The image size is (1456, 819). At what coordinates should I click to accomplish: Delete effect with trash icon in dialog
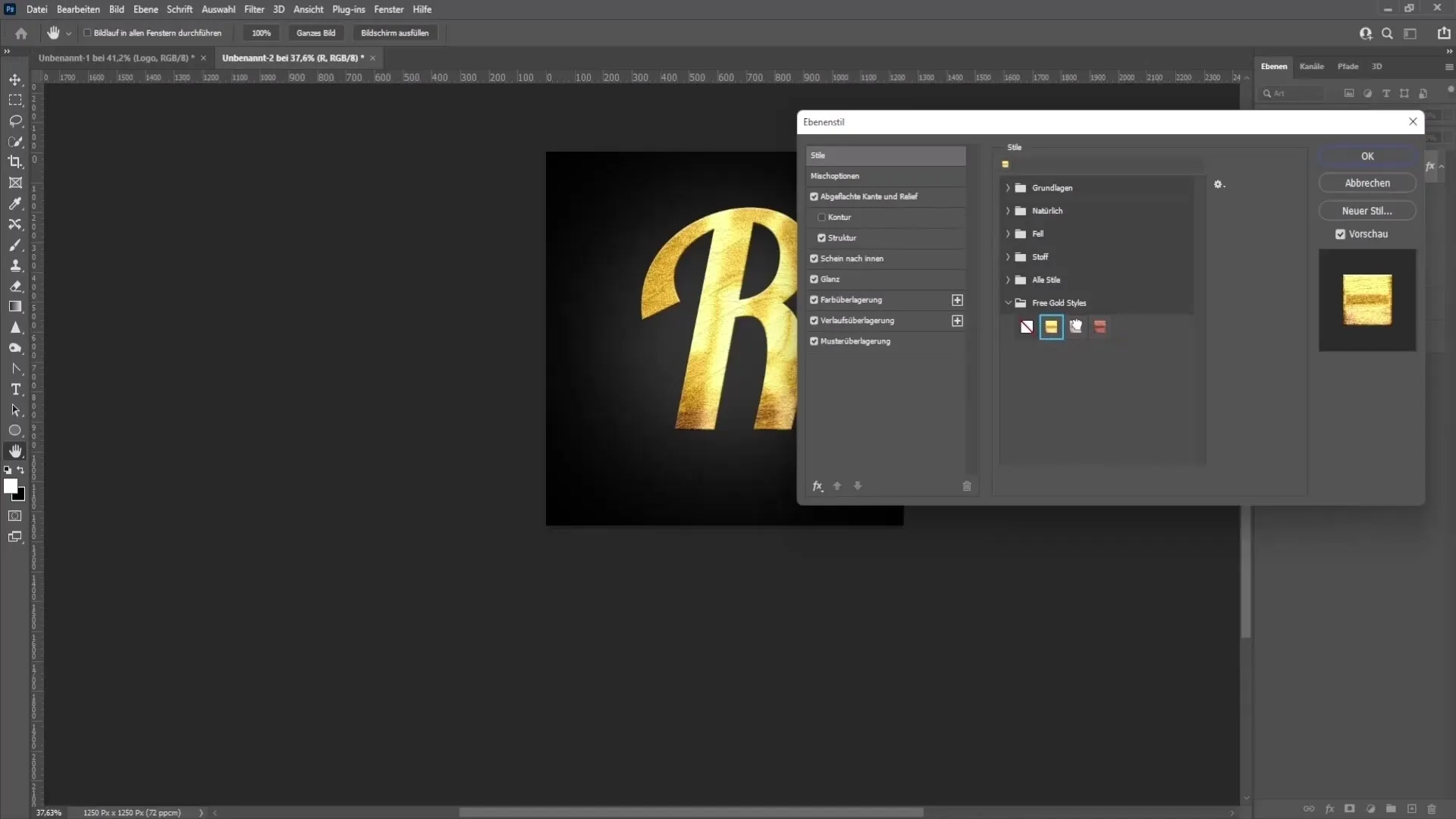pyautogui.click(x=967, y=486)
